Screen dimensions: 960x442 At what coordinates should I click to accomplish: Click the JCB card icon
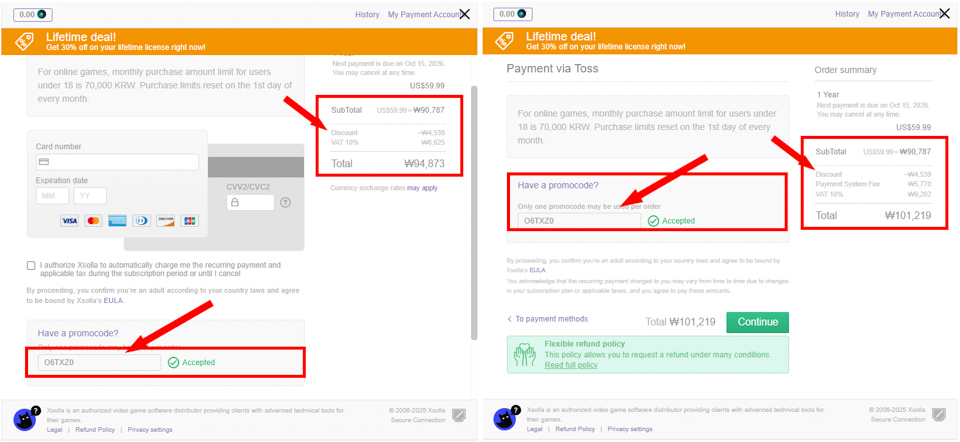190,221
